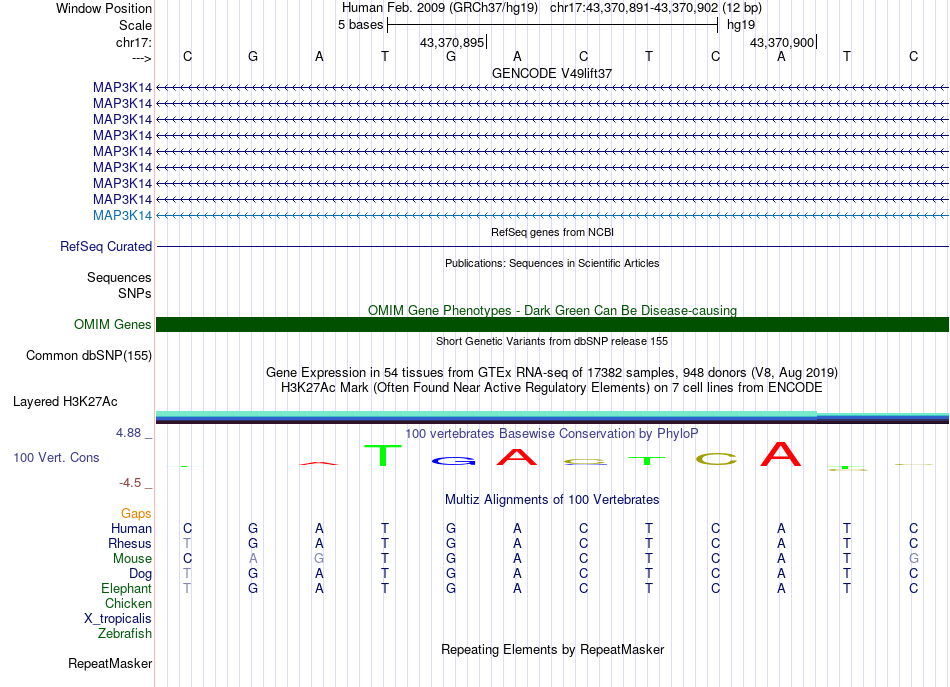Click the olive C conservation logo letter
The height and width of the screenshot is (687, 950).
[716, 460]
